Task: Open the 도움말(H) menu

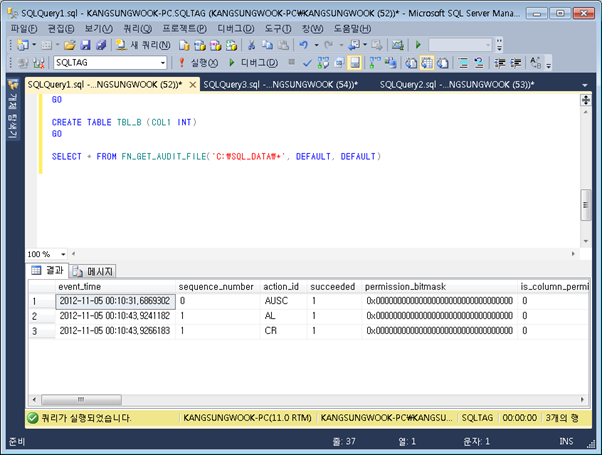Action: pos(352,28)
